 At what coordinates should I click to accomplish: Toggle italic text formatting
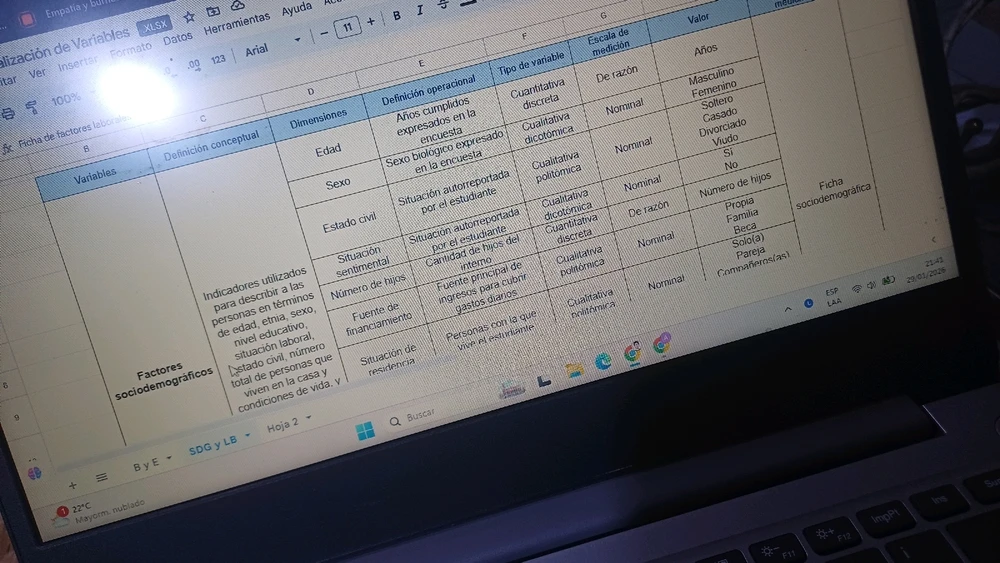click(x=420, y=11)
